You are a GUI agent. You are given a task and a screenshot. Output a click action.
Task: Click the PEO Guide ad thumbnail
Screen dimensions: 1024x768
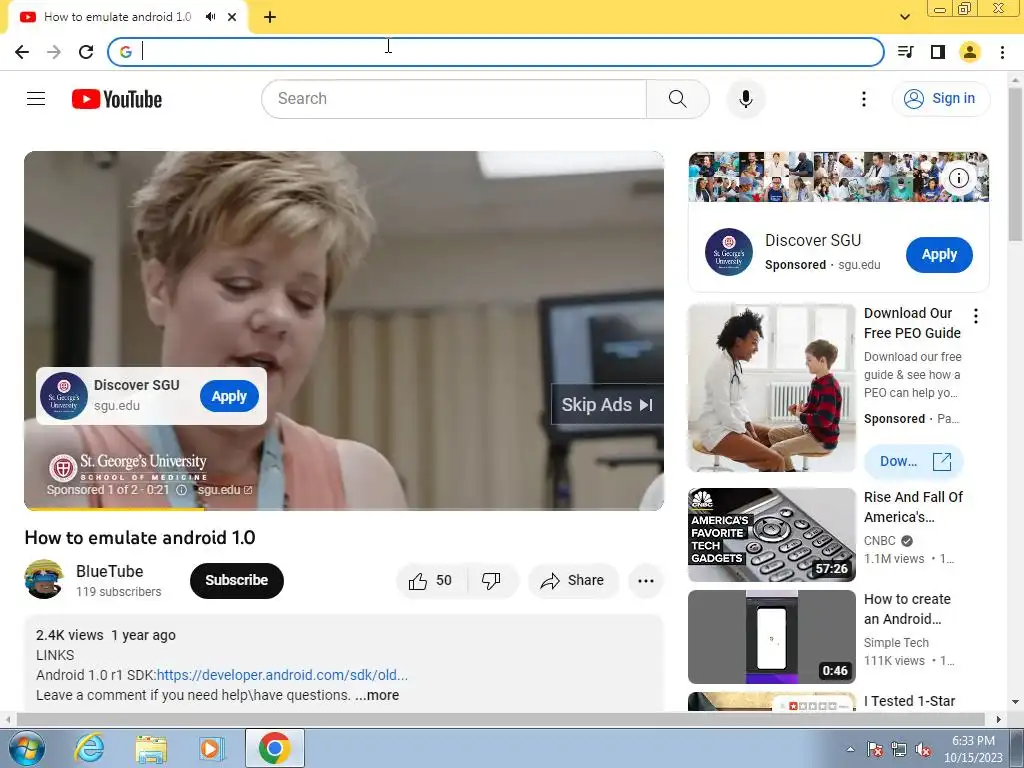point(772,388)
